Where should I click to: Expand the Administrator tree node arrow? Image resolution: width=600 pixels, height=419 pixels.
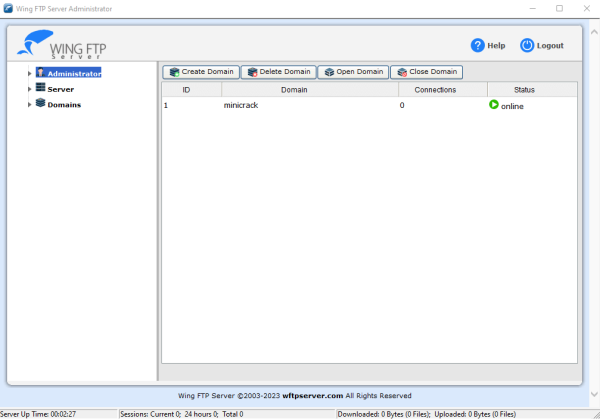pos(29,73)
